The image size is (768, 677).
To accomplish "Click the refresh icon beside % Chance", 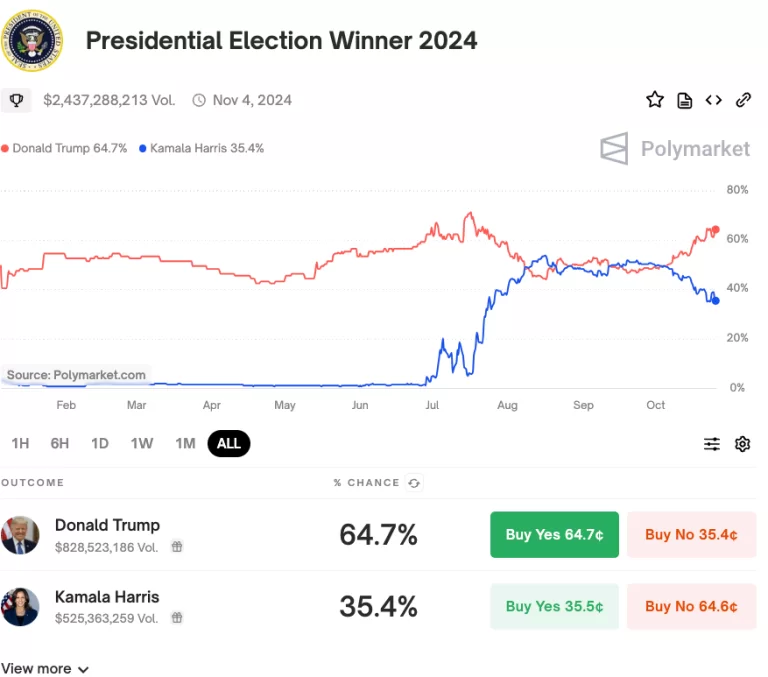I will 414,483.
